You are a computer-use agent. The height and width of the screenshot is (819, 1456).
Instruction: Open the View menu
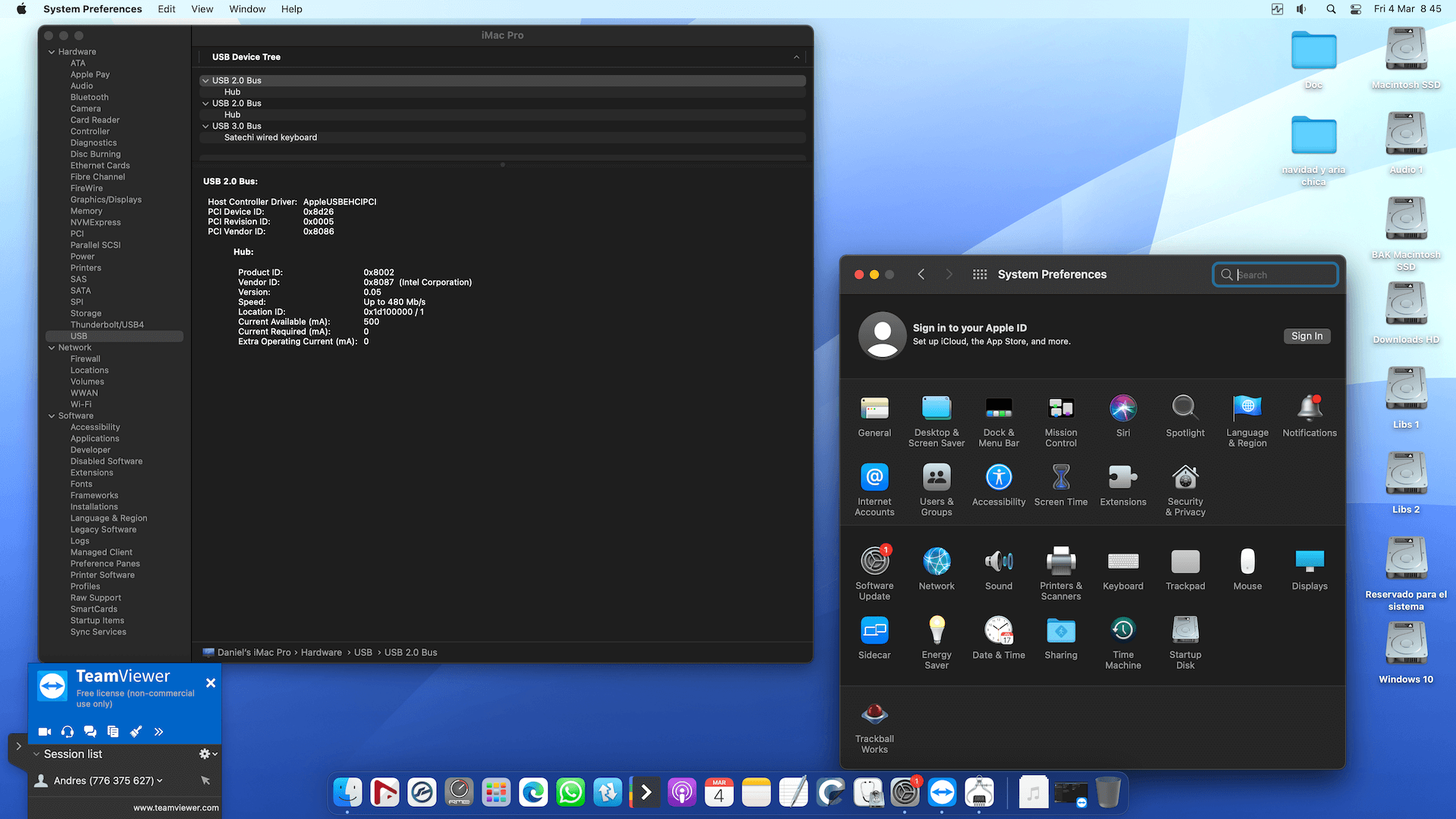point(202,9)
